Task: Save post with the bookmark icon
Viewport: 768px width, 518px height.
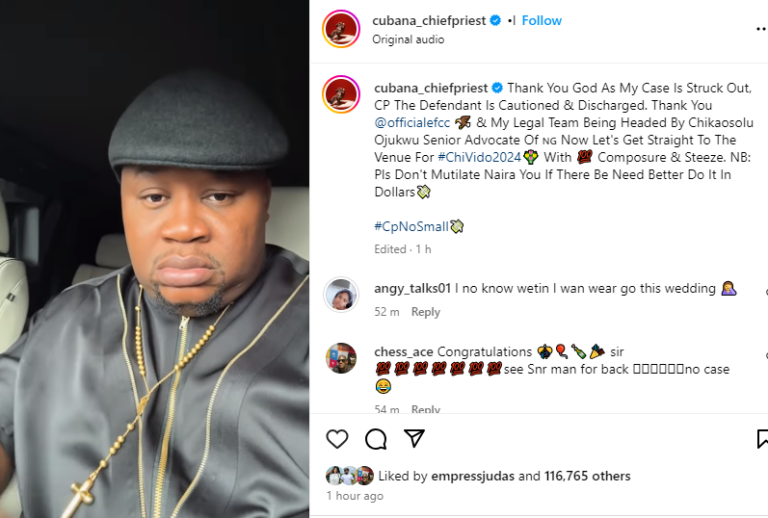Action: point(762,439)
